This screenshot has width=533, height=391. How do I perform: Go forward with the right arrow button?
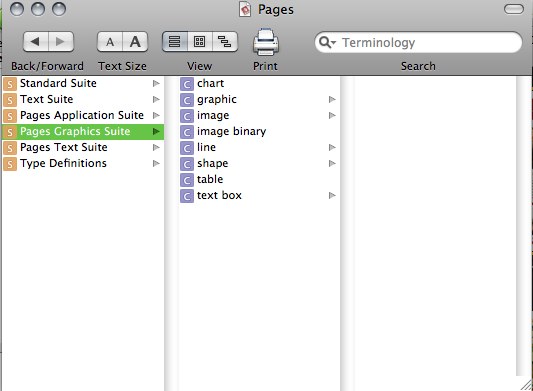pyautogui.click(x=61, y=42)
